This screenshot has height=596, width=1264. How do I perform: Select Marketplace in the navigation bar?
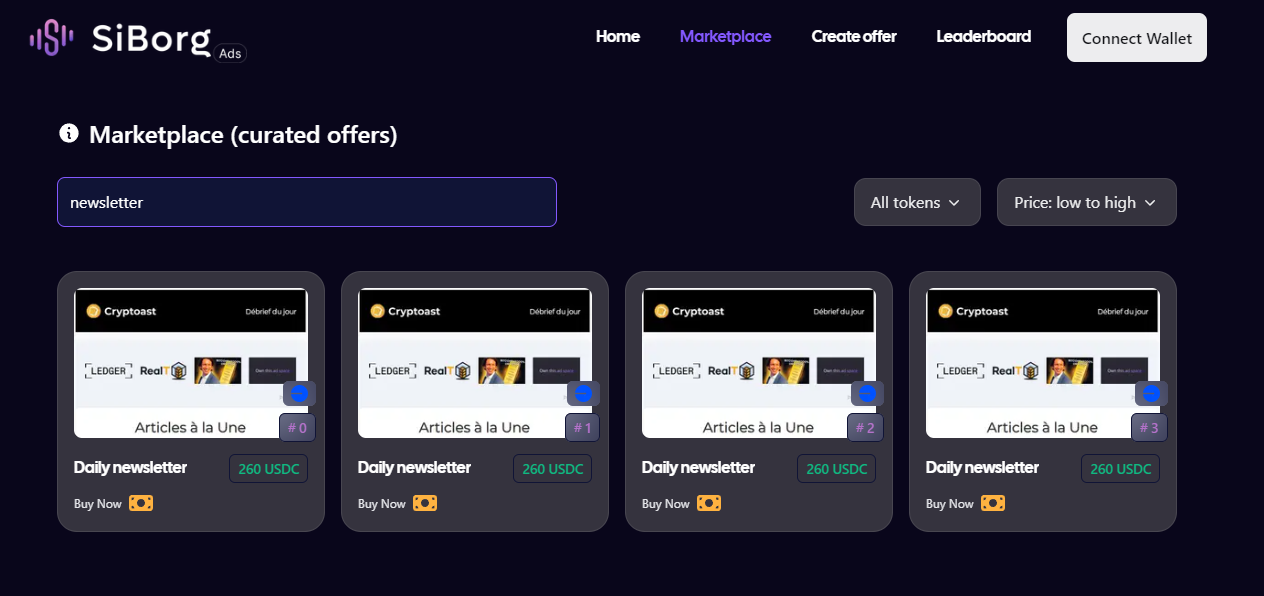(725, 37)
